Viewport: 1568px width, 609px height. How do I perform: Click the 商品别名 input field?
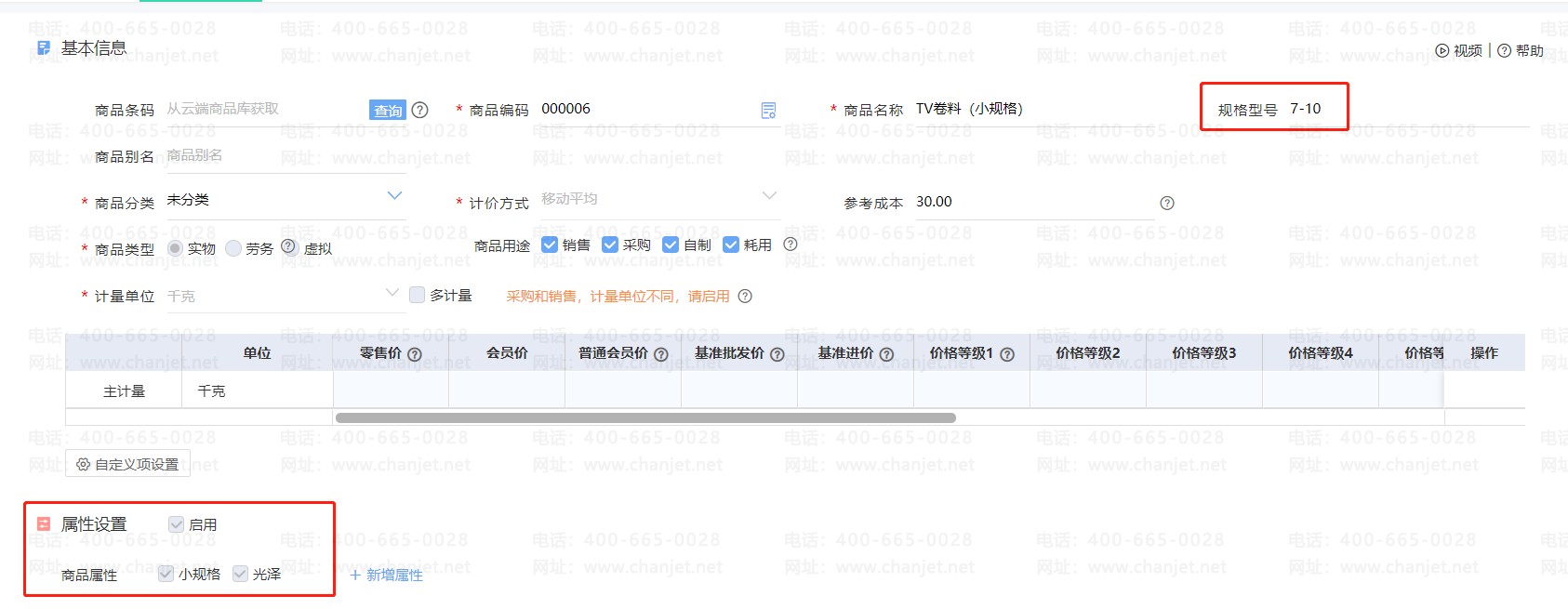coord(286,155)
